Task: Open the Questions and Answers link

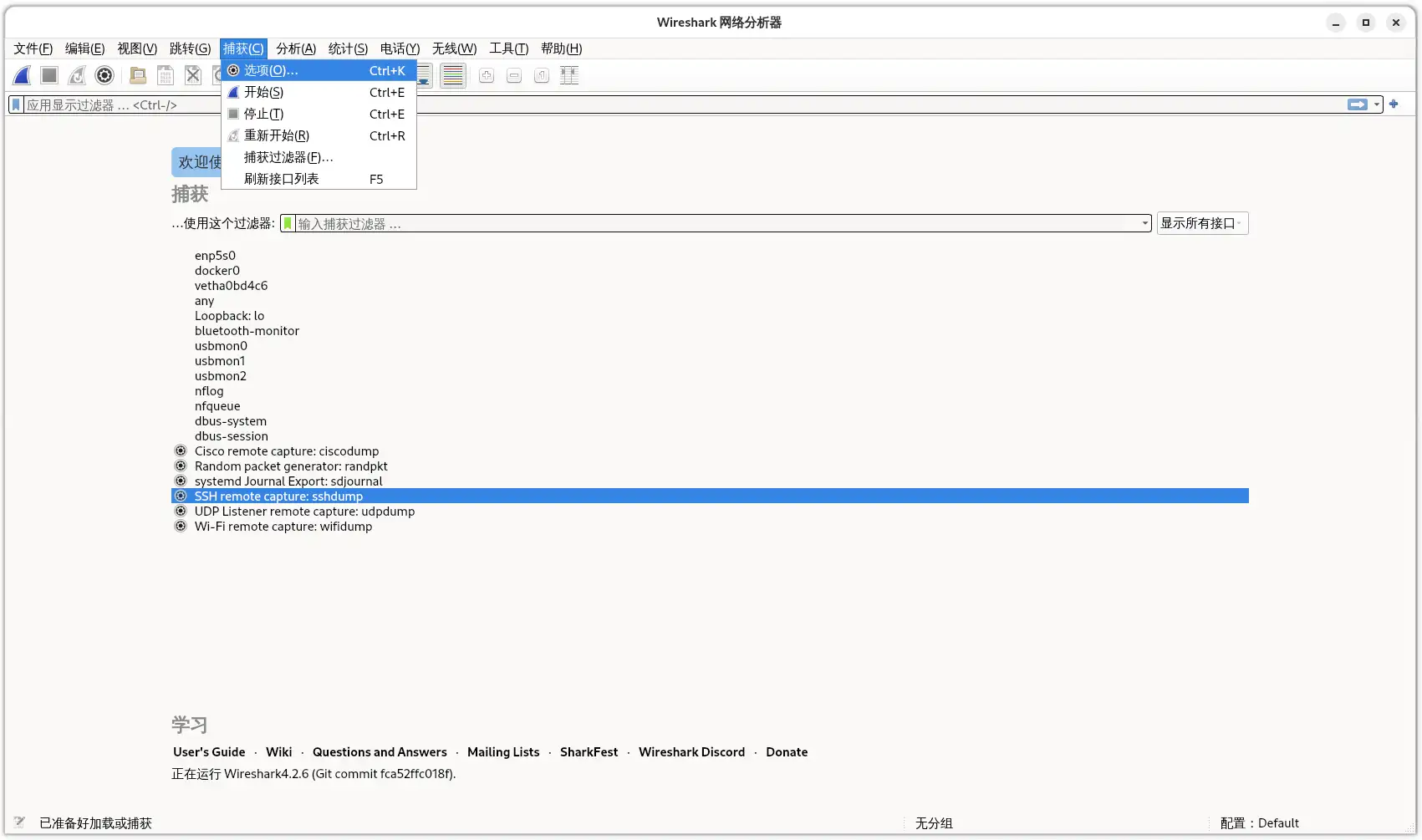Action: (x=380, y=752)
